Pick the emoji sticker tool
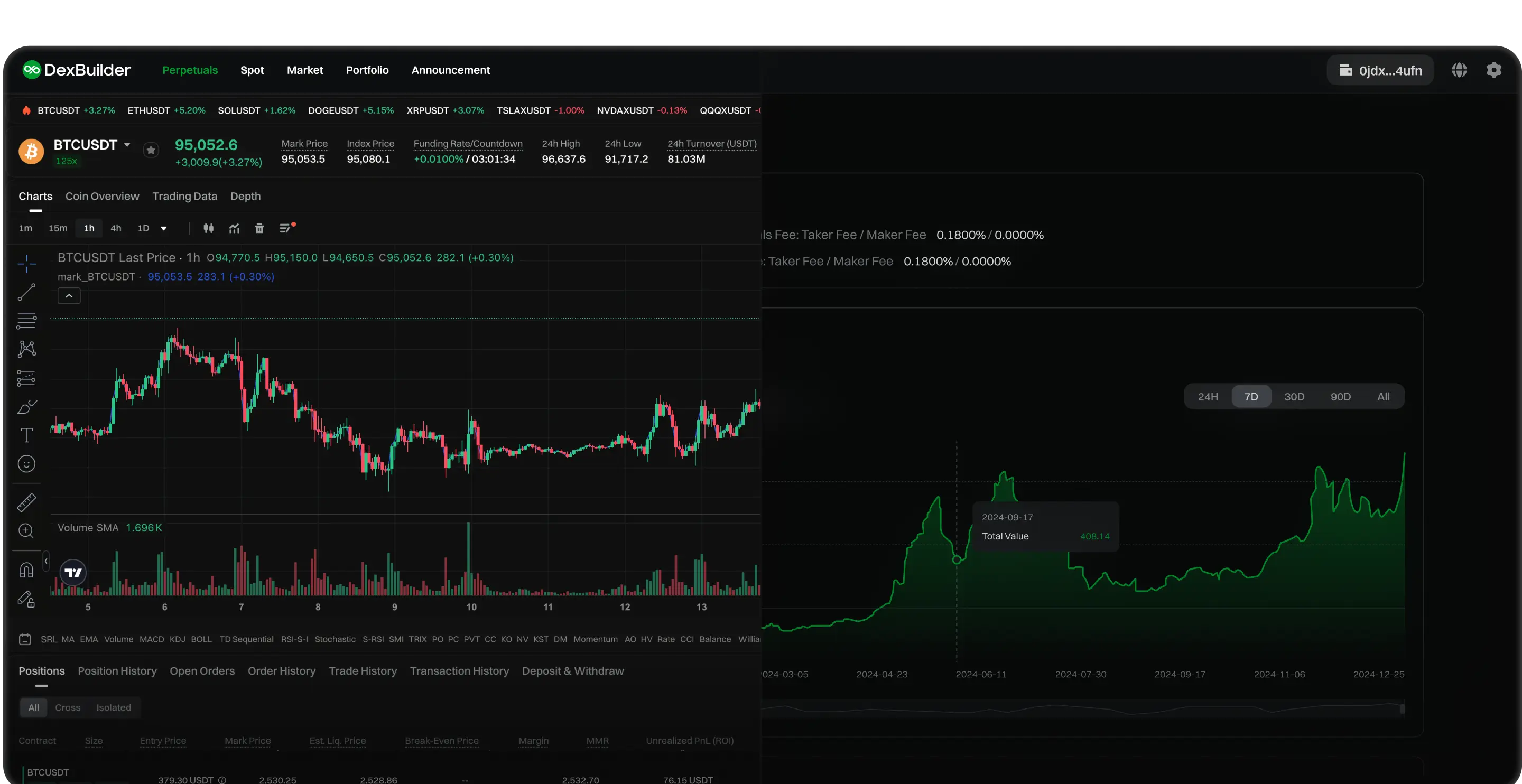This screenshot has width=1522, height=784. 26,464
